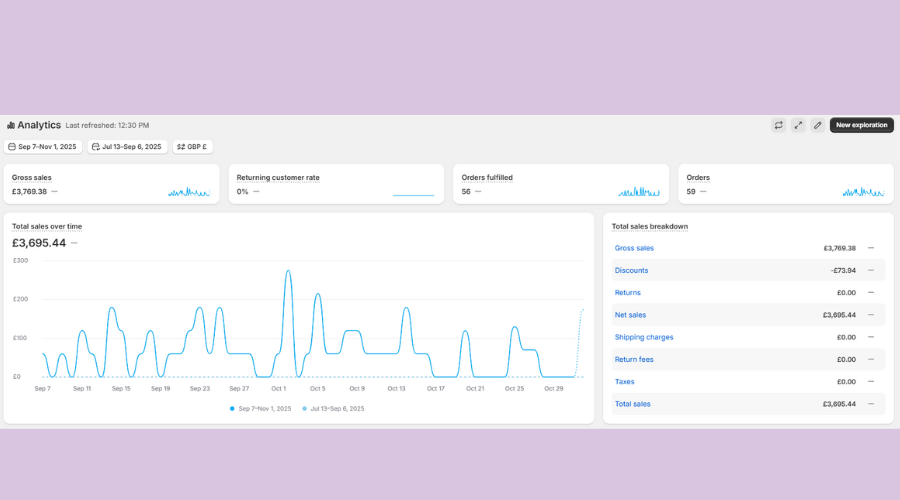Click the fullscreen expand icon
Viewport: 900px width, 500px height.
click(798, 125)
